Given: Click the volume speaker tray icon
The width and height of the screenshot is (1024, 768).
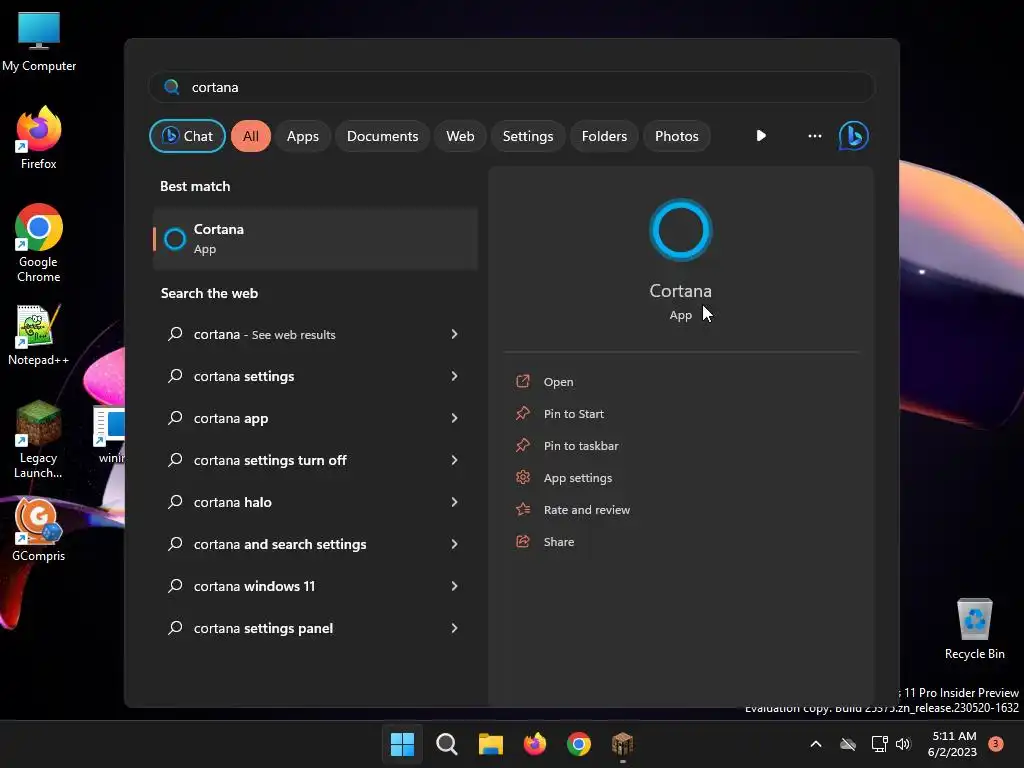Looking at the screenshot, I should [x=903, y=744].
